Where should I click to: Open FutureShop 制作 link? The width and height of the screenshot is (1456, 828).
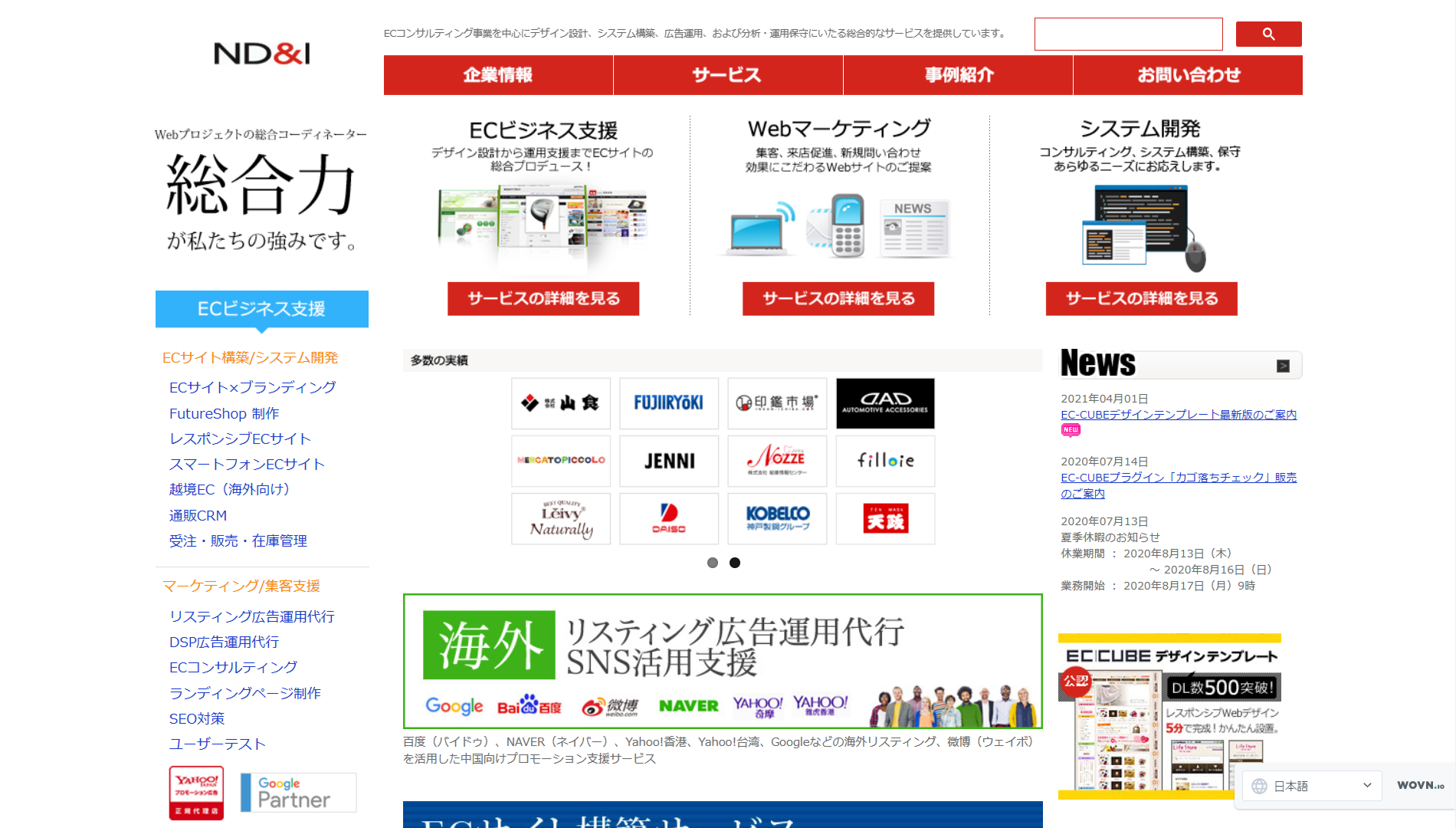point(224,413)
